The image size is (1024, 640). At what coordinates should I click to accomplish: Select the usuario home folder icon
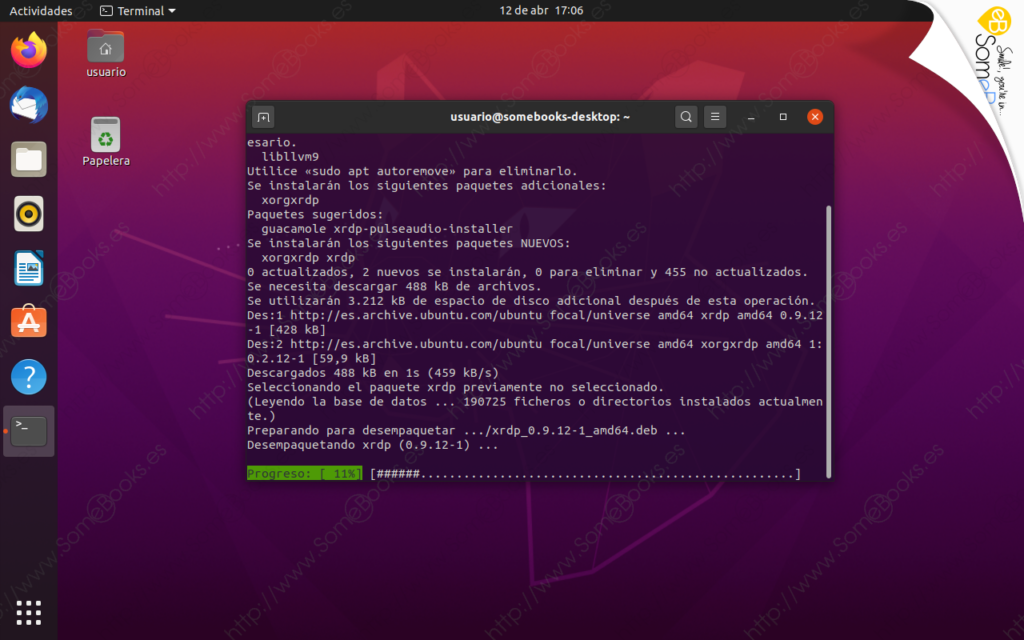coord(106,52)
